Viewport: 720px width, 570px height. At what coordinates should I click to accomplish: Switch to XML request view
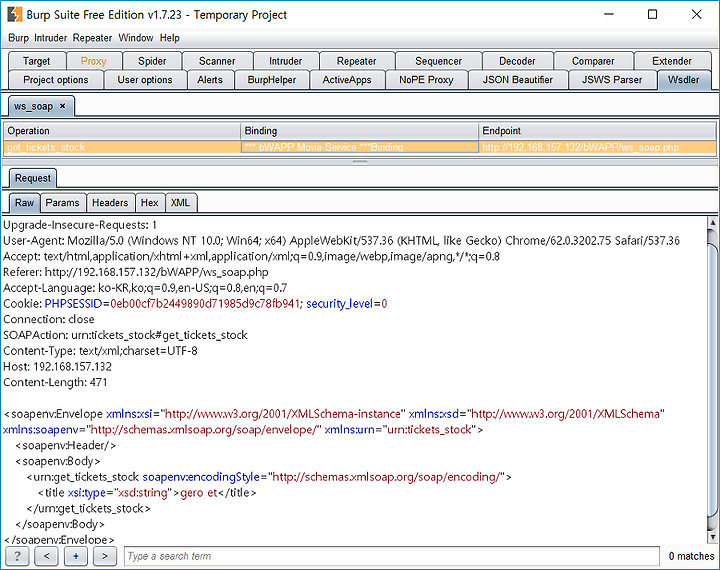click(180, 203)
